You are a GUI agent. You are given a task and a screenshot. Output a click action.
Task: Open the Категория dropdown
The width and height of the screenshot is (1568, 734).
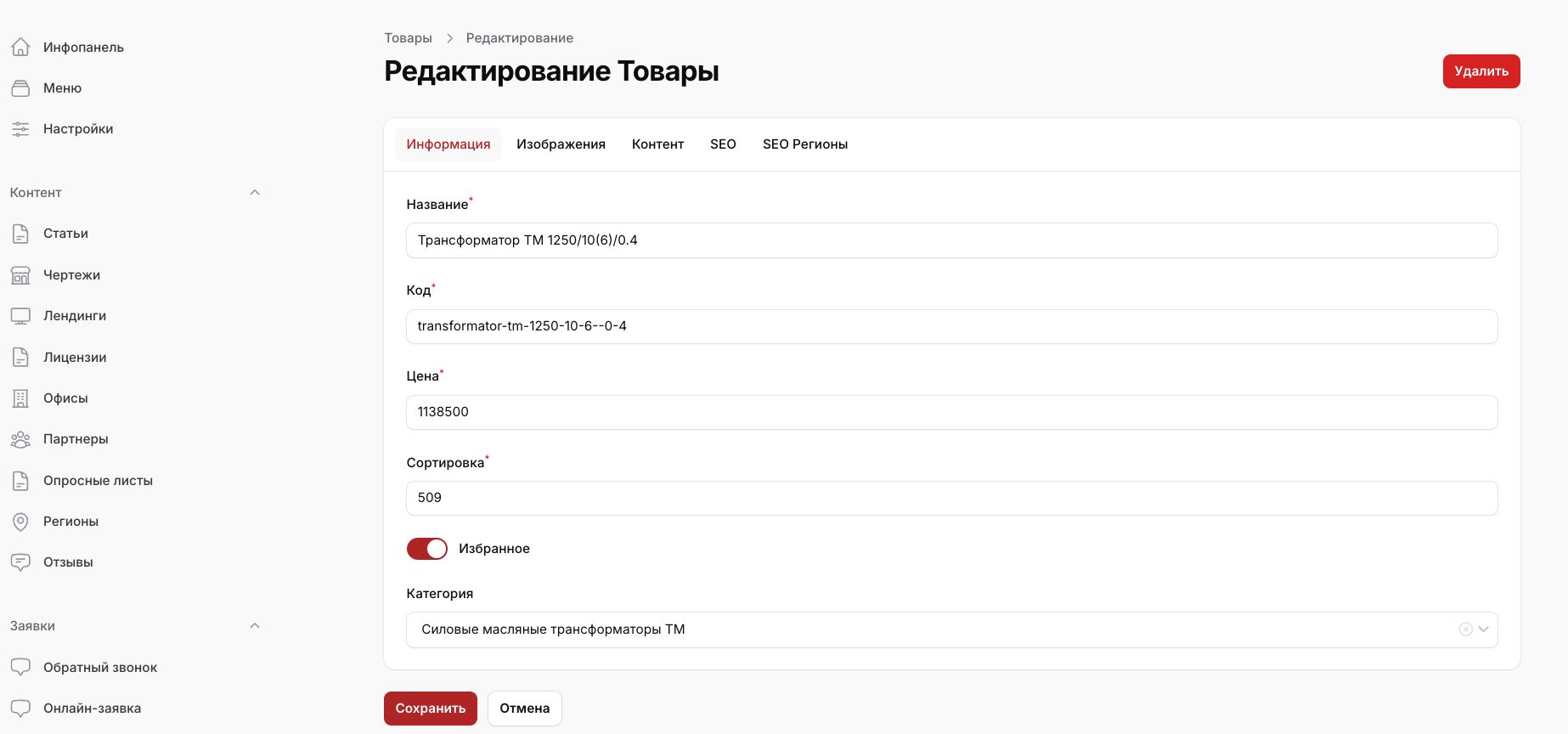(x=1483, y=630)
